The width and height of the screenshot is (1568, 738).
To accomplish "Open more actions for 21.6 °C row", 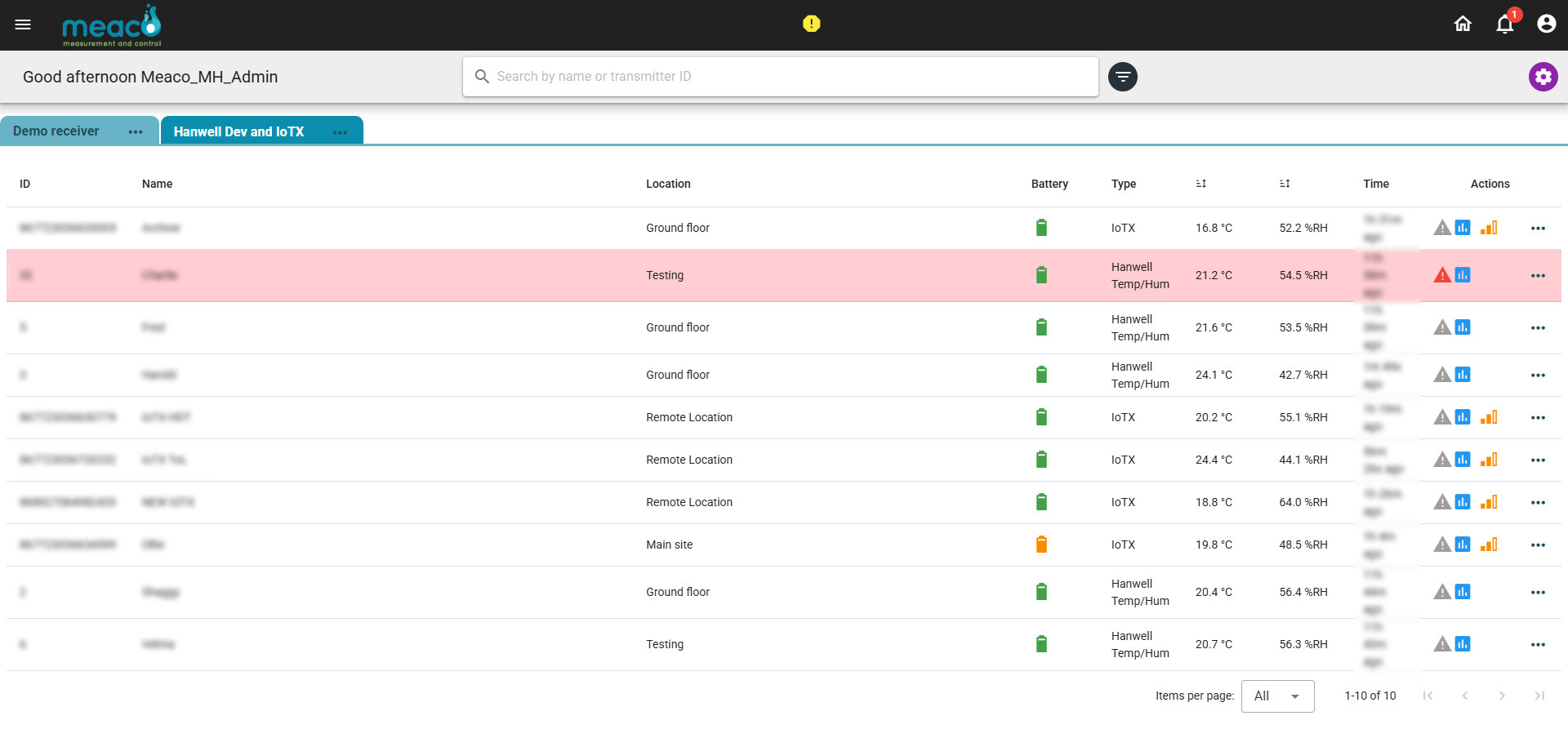I will point(1538,327).
